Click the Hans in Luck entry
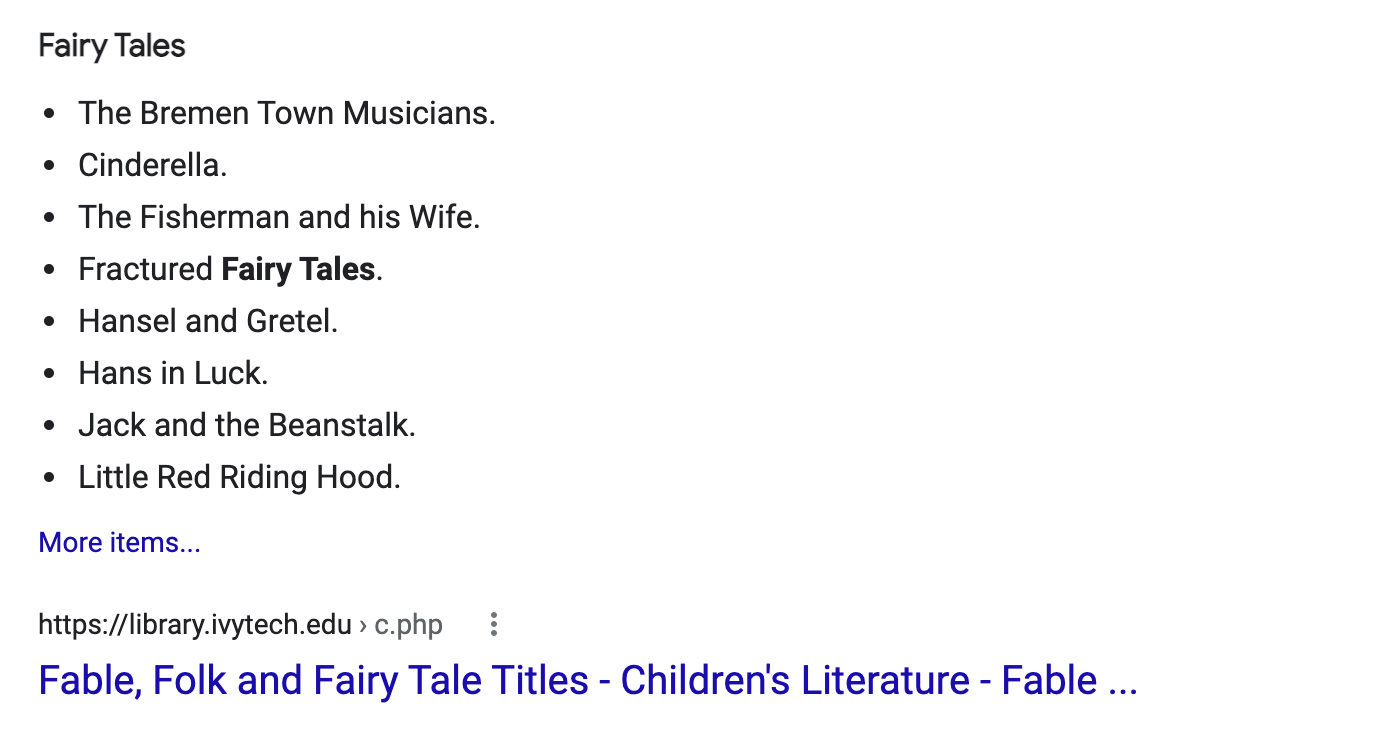This screenshot has width=1400, height=750. (174, 373)
